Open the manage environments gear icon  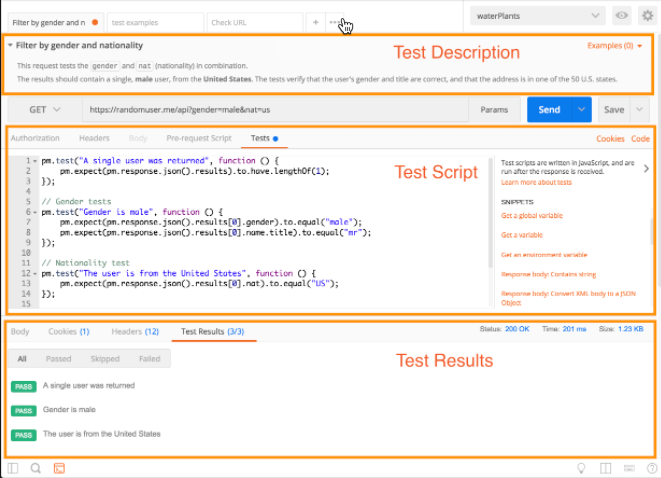[647, 16]
